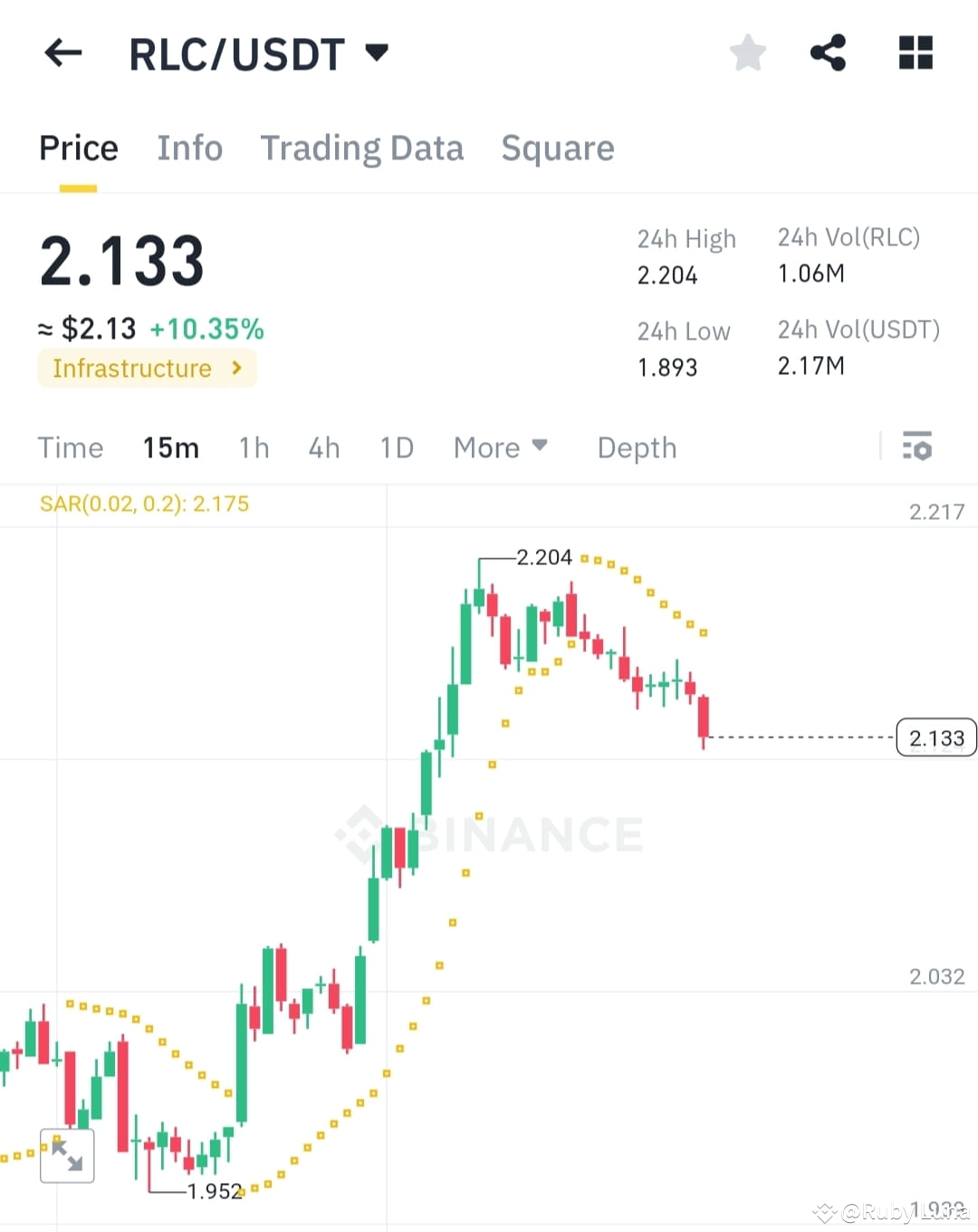Viewport: 978px width, 1232px height.
Task: Select the 4h interval
Action: [323, 447]
